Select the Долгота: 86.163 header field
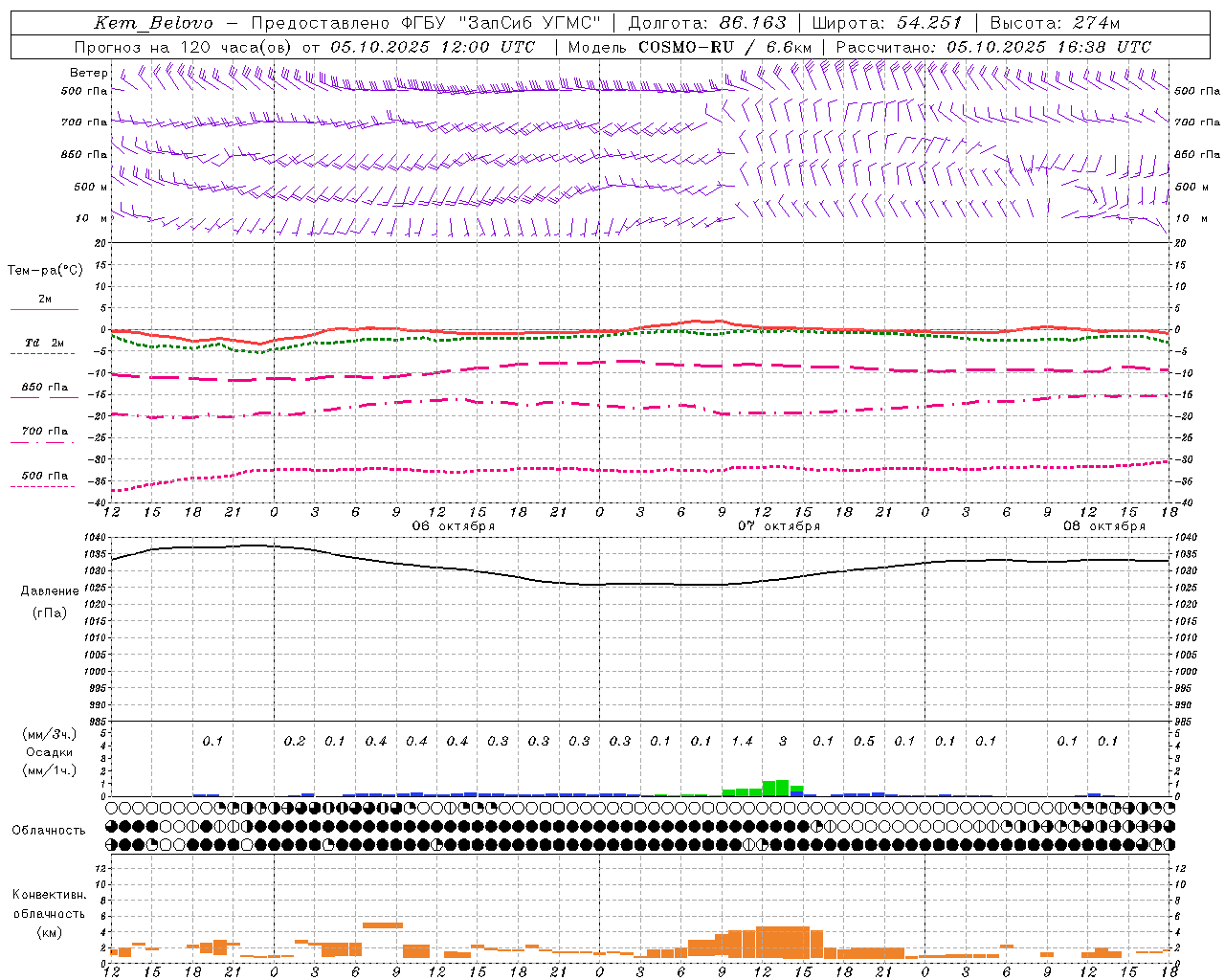Image resolution: width=1225 pixels, height=980 pixels. (707, 23)
